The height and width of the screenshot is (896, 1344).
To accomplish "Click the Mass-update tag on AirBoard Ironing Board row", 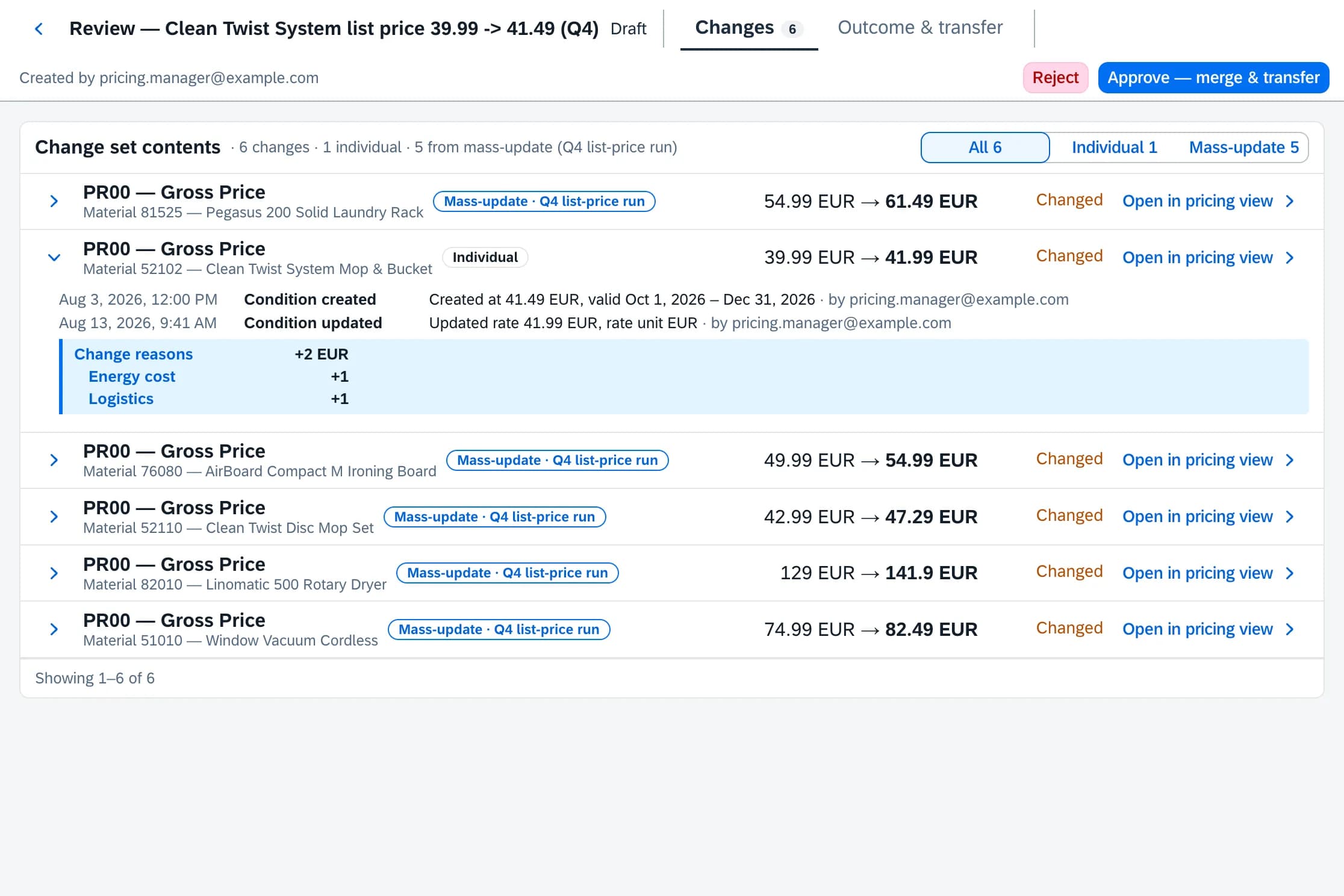I will click(558, 460).
